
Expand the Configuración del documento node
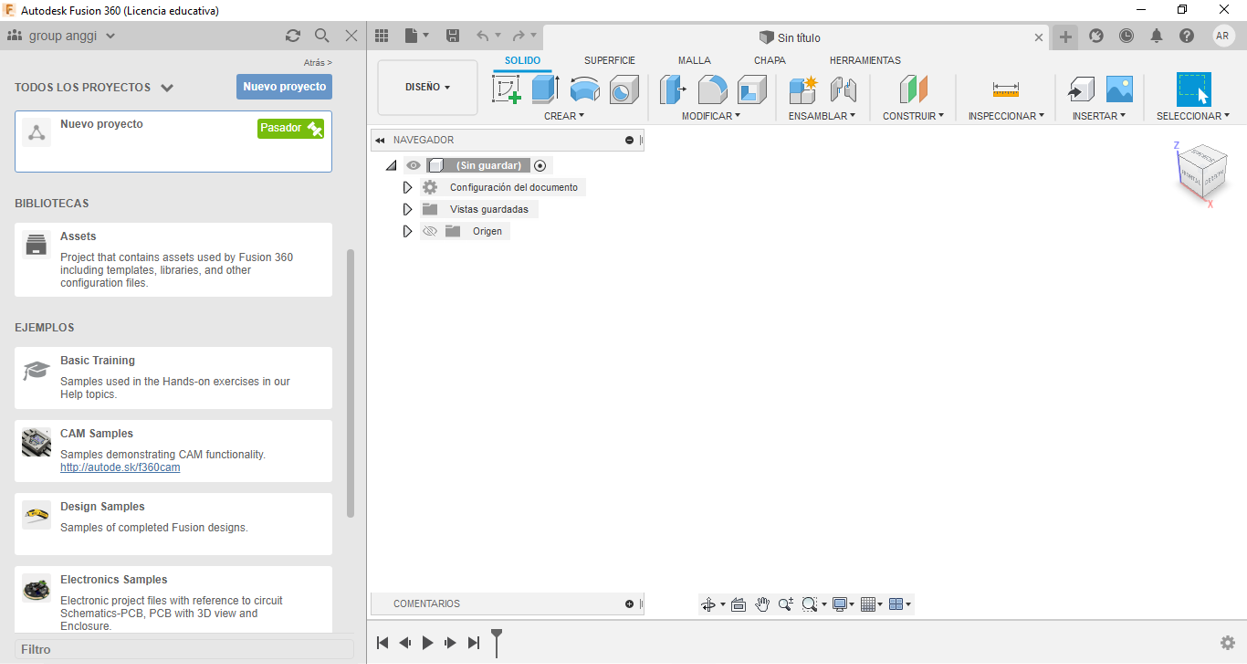(x=407, y=188)
